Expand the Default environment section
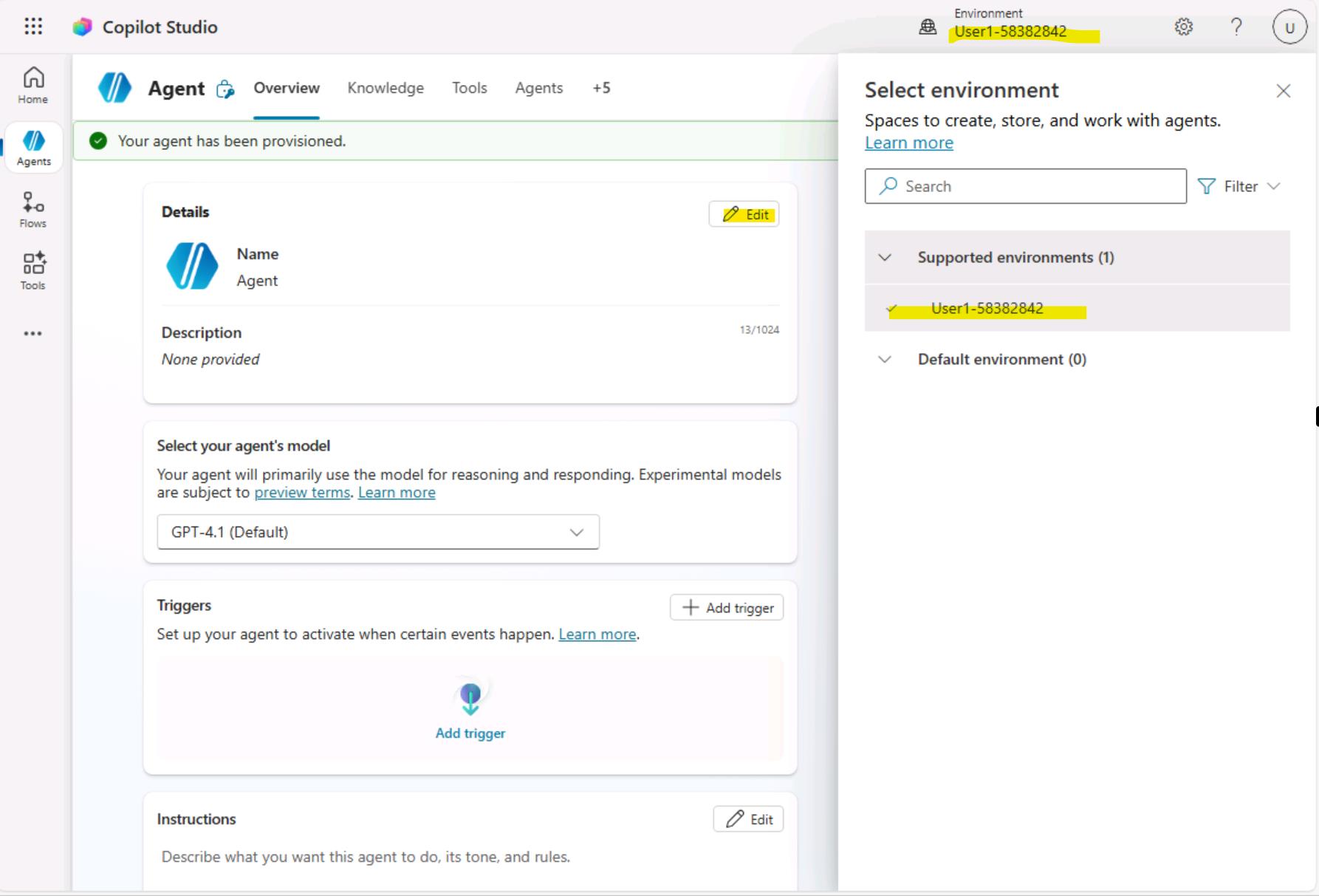Image resolution: width=1319 pixels, height=896 pixels. tap(885, 360)
